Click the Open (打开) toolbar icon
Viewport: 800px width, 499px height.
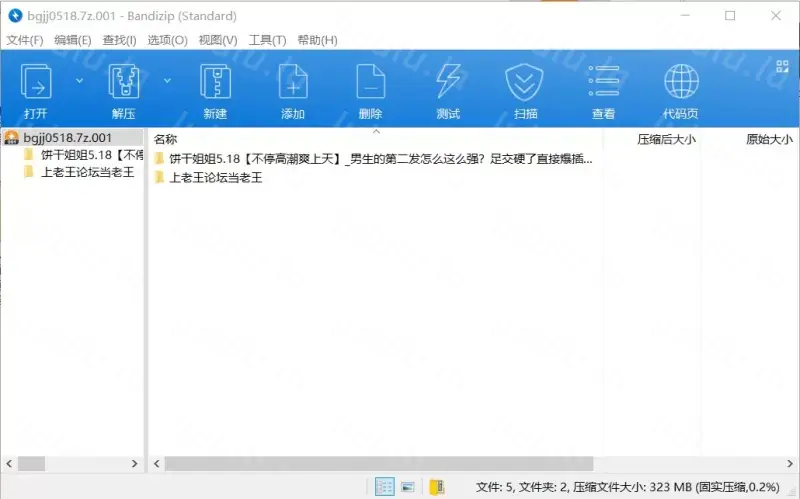(x=36, y=82)
